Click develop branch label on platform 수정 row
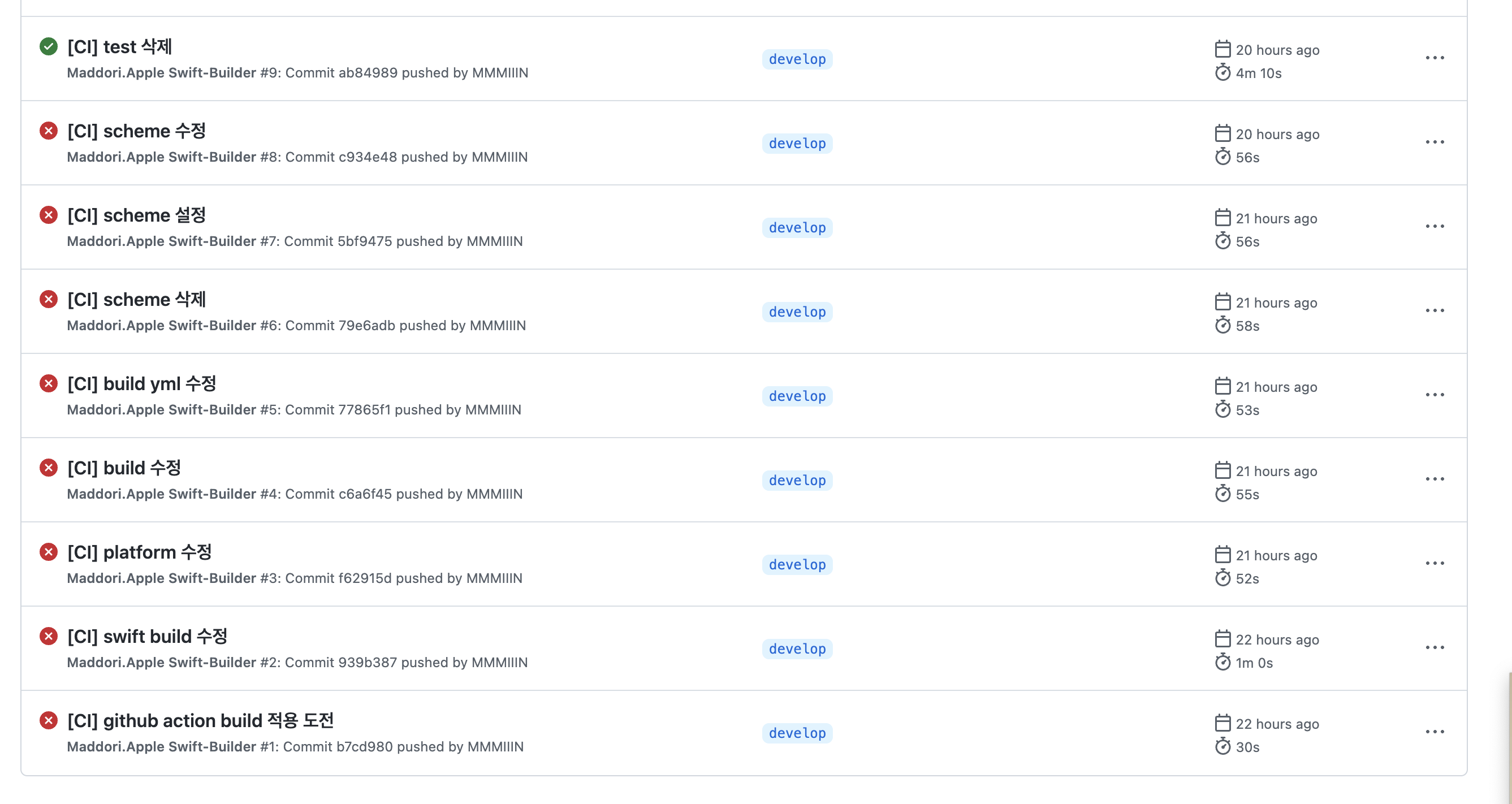Image resolution: width=1512 pixels, height=804 pixels. pyautogui.click(x=797, y=565)
